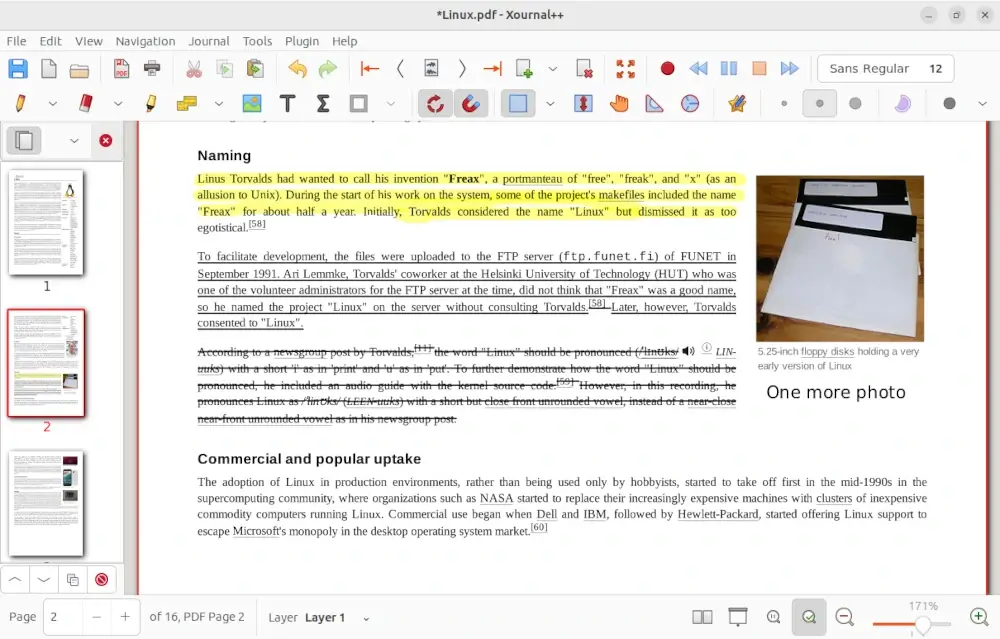1000x639 pixels.
Task: Select thick line thickness dot
Action: point(855,103)
